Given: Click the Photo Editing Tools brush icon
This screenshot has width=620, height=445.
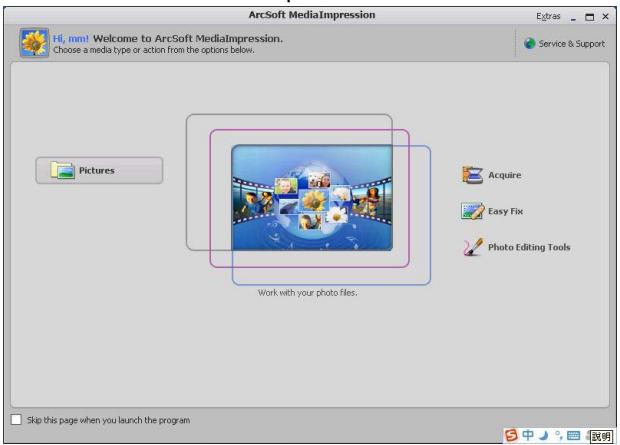Looking at the screenshot, I should (x=473, y=247).
